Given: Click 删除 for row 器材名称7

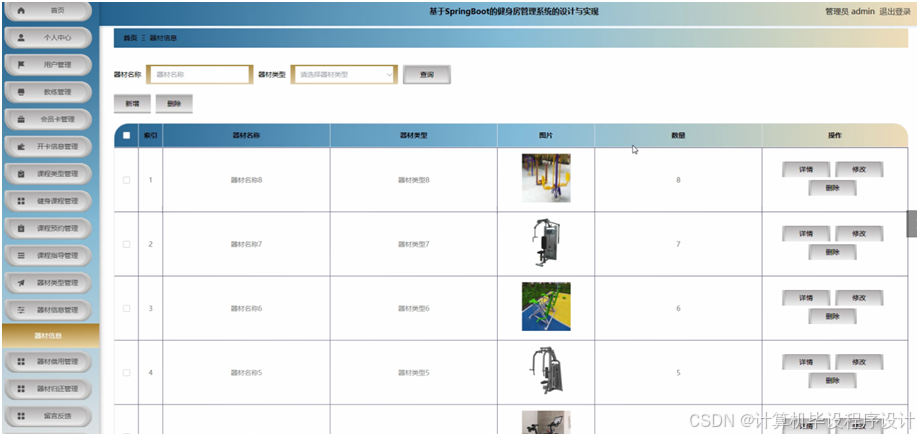Looking at the screenshot, I should coord(832,252).
